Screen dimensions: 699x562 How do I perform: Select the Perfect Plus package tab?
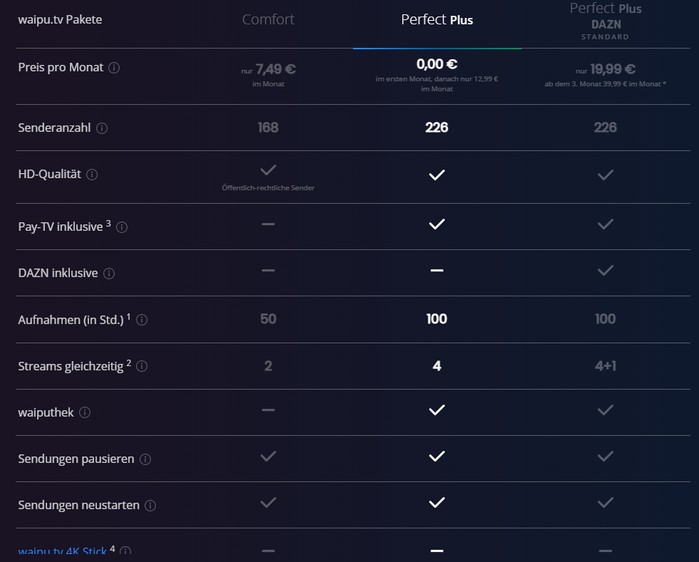437,20
